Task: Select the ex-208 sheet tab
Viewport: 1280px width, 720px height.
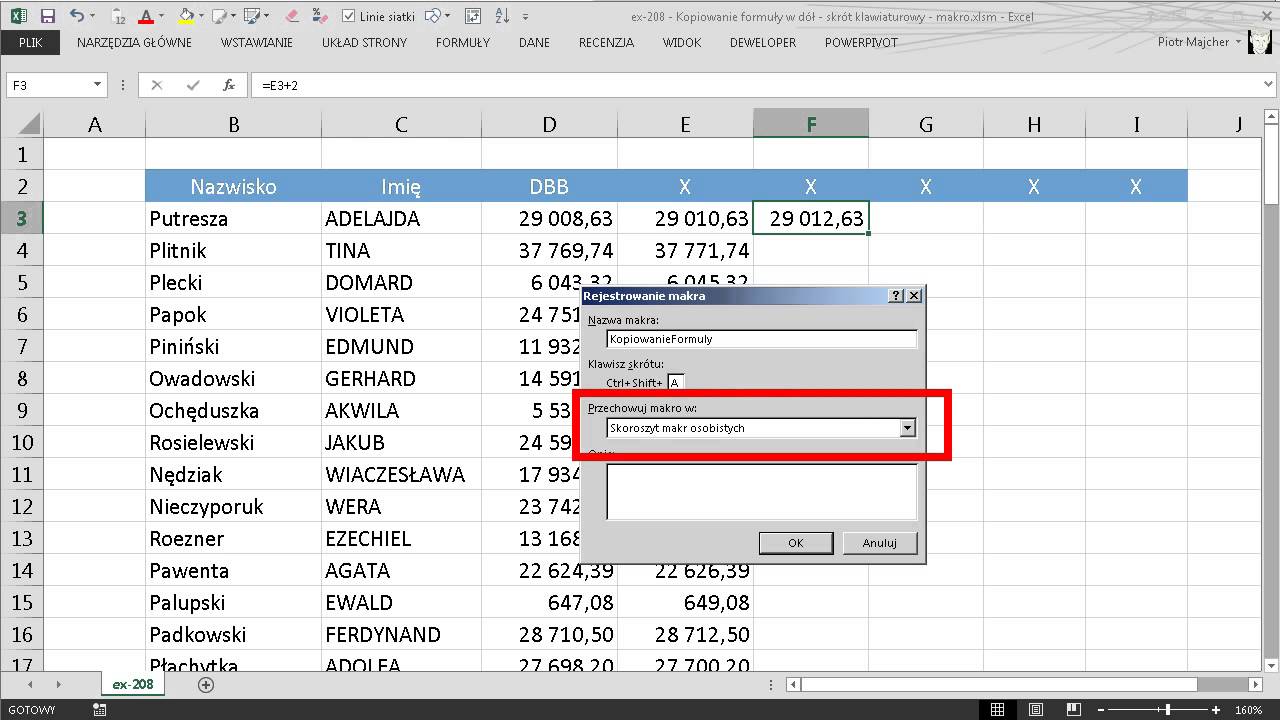Action: [x=133, y=685]
